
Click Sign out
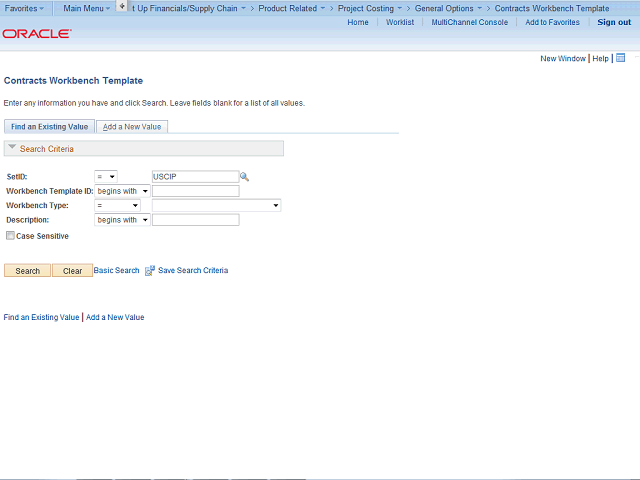[x=614, y=22]
